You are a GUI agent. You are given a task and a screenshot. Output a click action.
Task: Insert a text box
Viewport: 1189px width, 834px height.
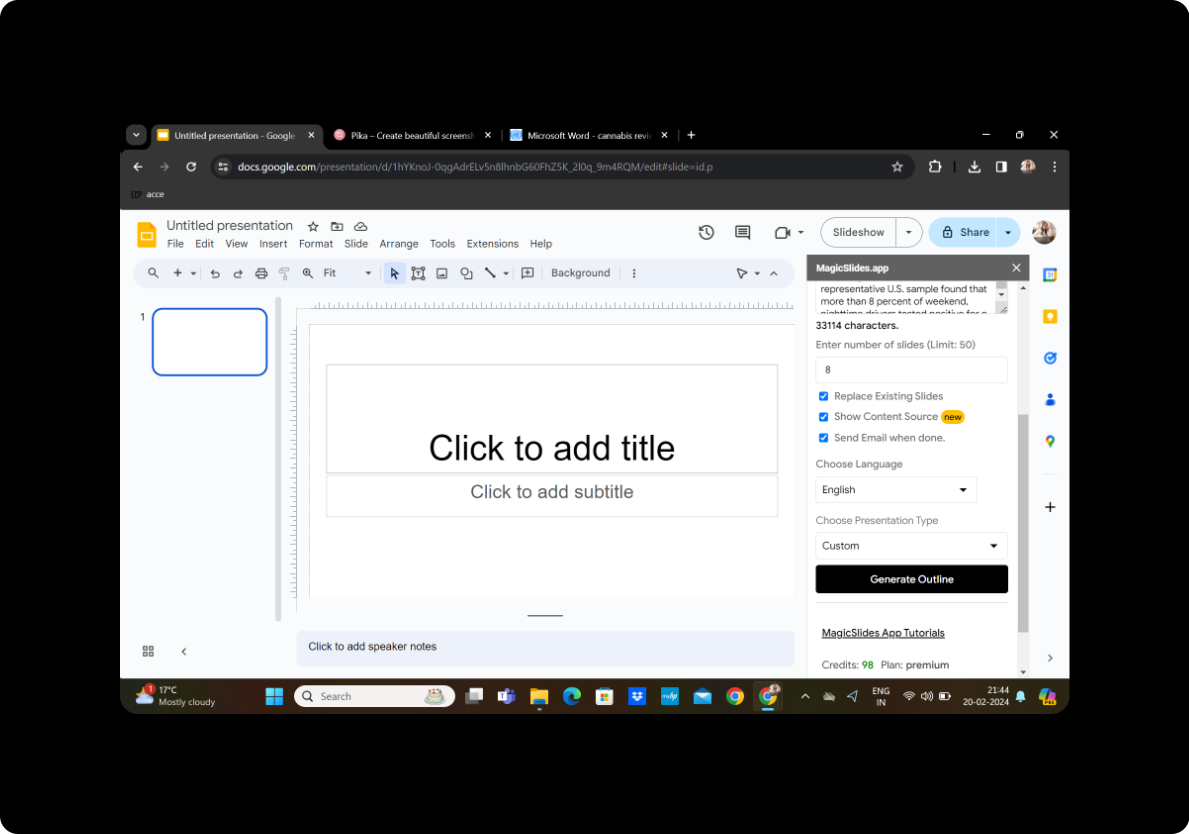418,273
